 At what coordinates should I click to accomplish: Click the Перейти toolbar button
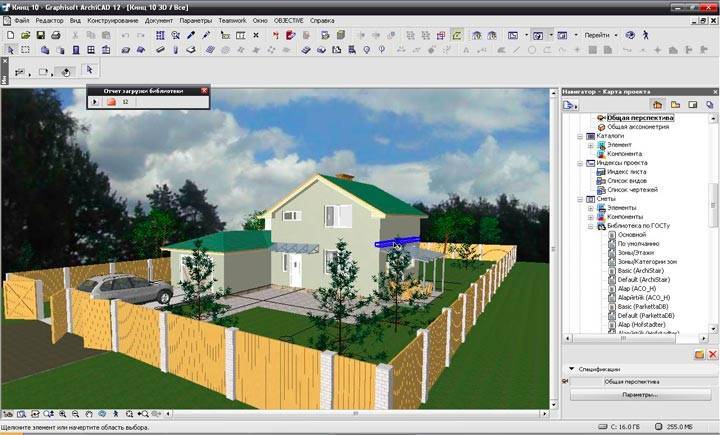[x=596, y=35]
